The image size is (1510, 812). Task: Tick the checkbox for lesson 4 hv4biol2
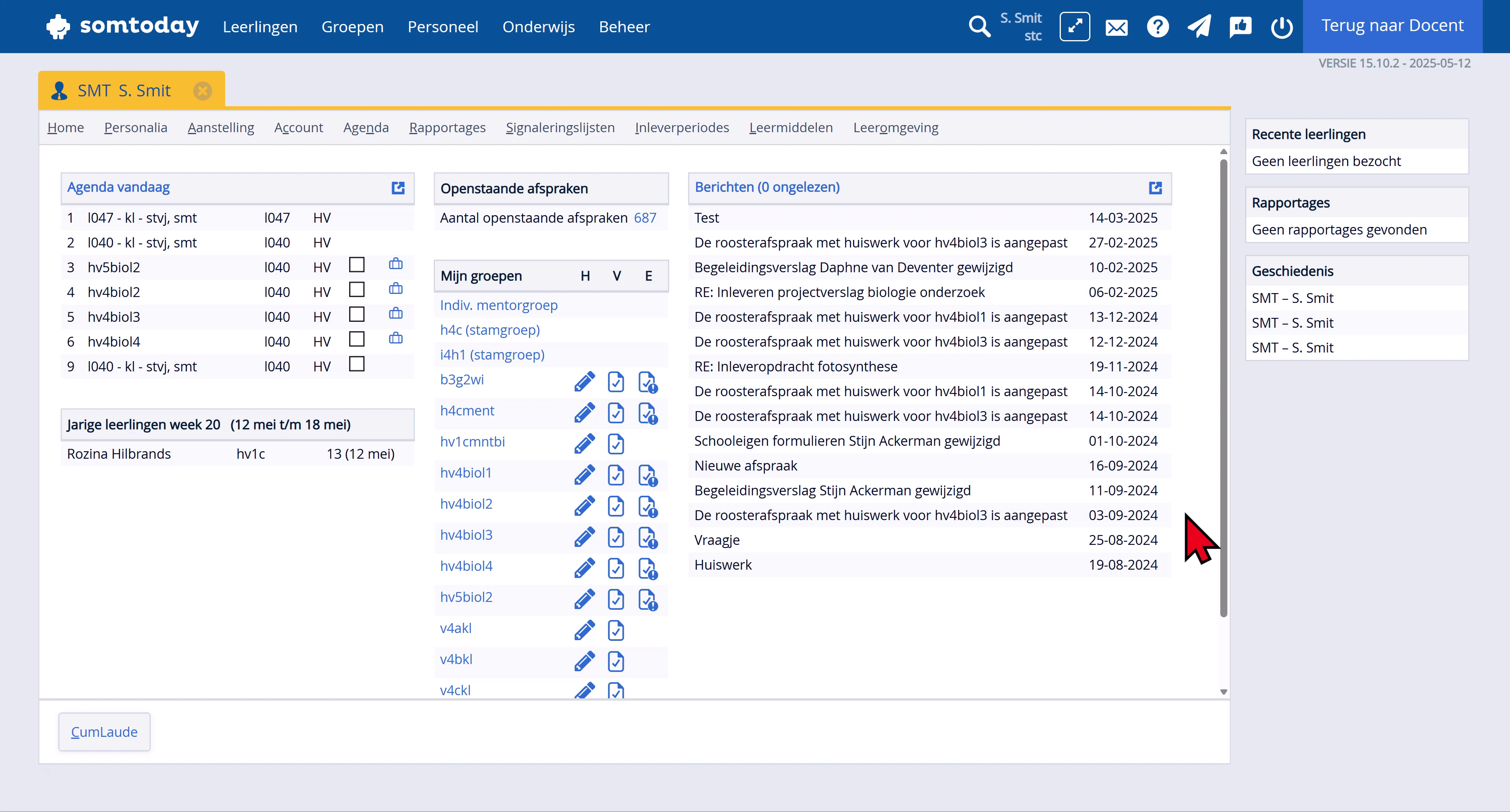pos(356,290)
